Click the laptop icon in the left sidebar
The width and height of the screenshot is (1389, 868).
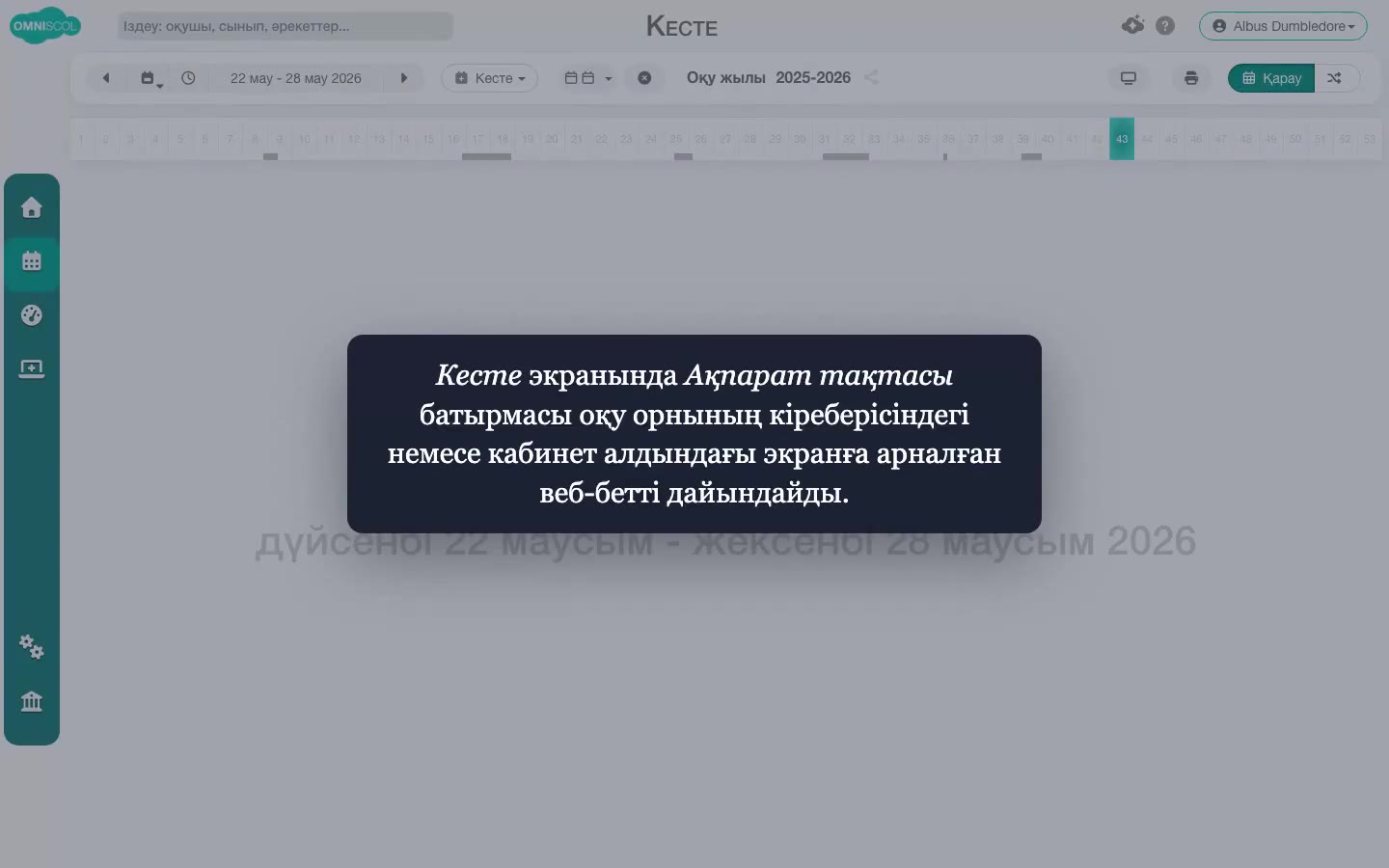[32, 369]
